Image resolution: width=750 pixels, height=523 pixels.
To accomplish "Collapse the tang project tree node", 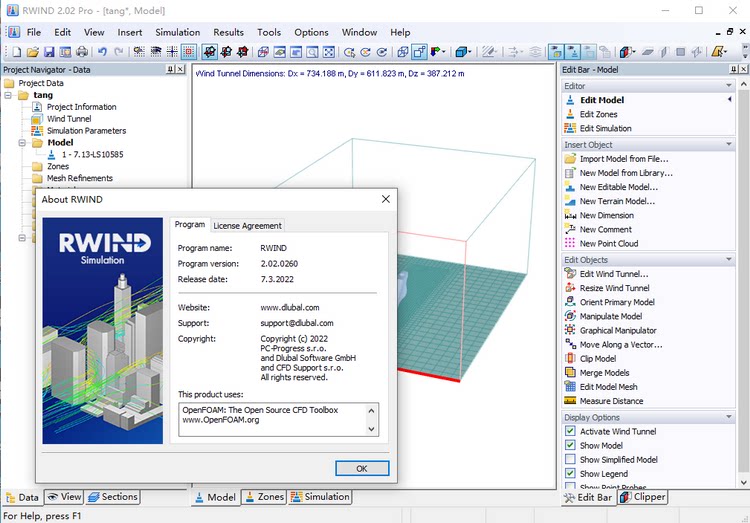I will (x=8, y=95).
